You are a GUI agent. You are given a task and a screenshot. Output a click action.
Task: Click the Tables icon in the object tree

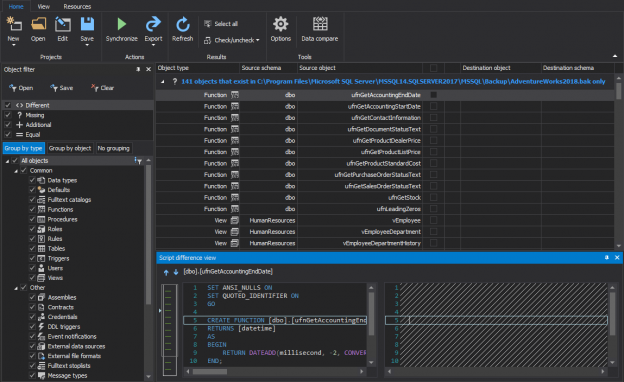point(41,248)
